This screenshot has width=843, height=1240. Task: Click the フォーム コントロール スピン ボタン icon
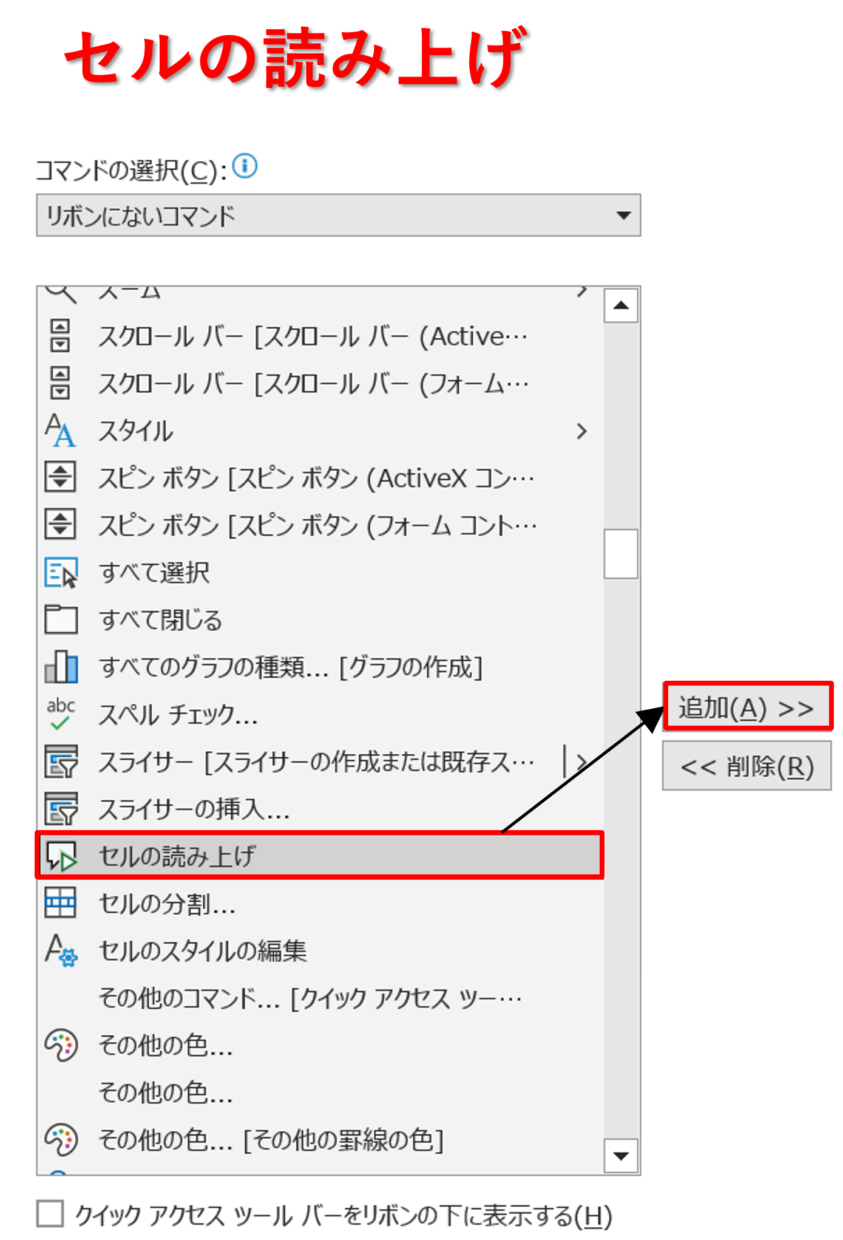click(x=61, y=524)
